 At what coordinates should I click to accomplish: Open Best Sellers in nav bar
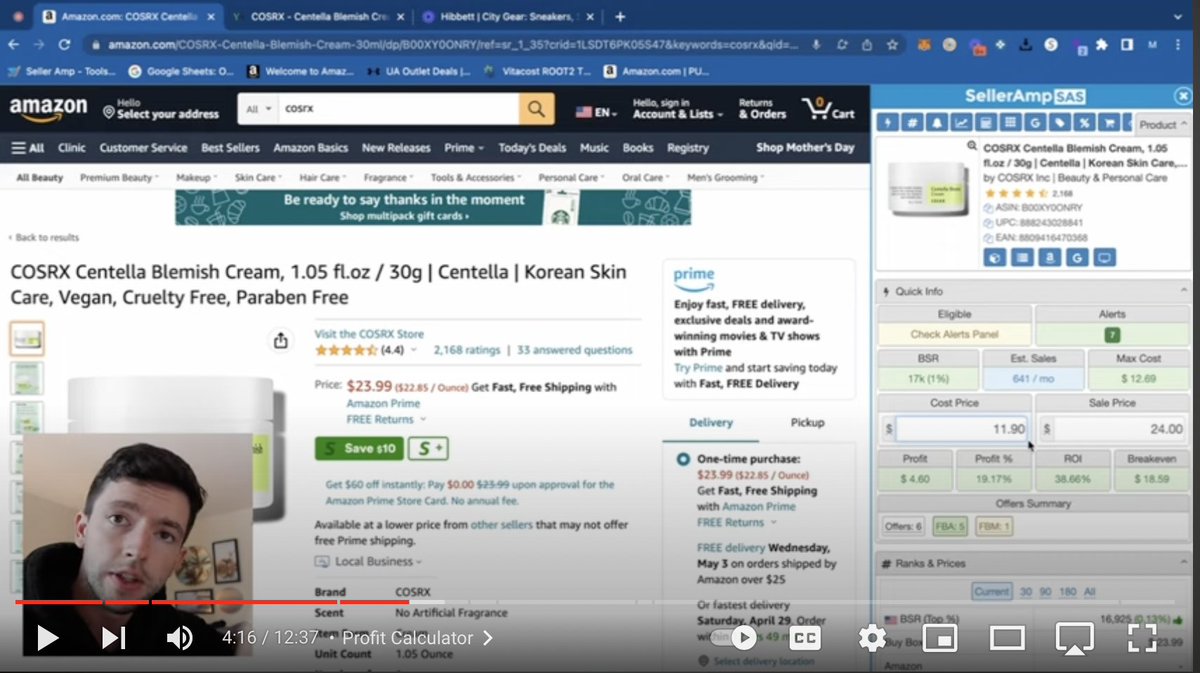[x=230, y=147]
